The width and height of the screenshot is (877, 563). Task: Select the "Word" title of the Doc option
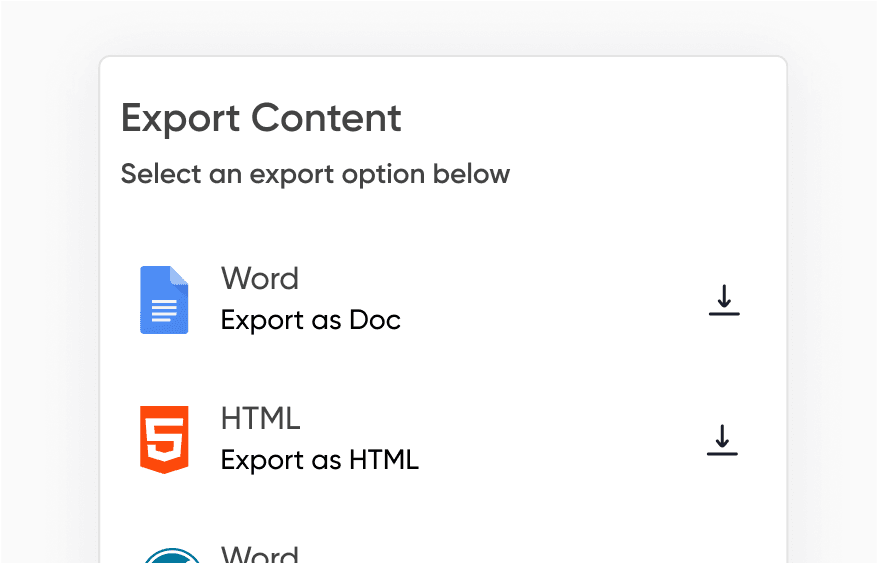pos(260,278)
